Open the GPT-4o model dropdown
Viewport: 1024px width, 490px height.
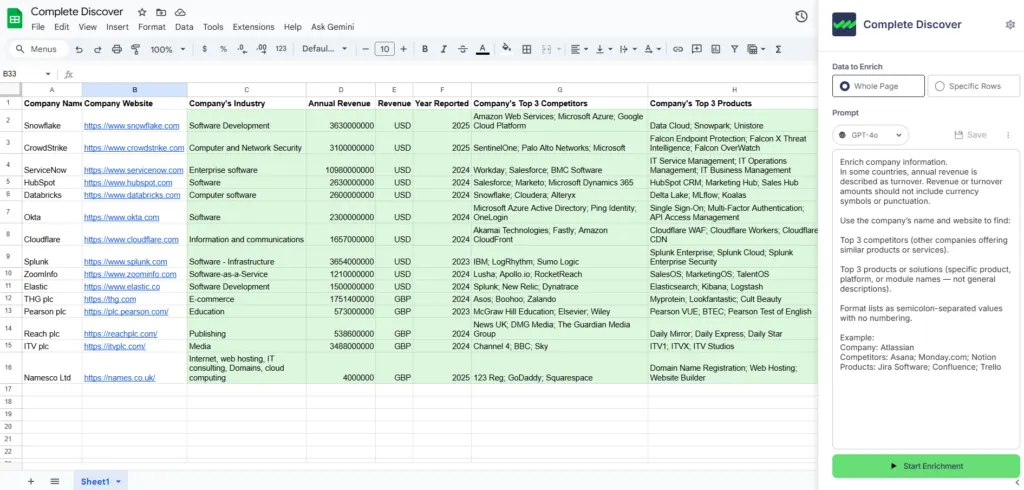871,135
